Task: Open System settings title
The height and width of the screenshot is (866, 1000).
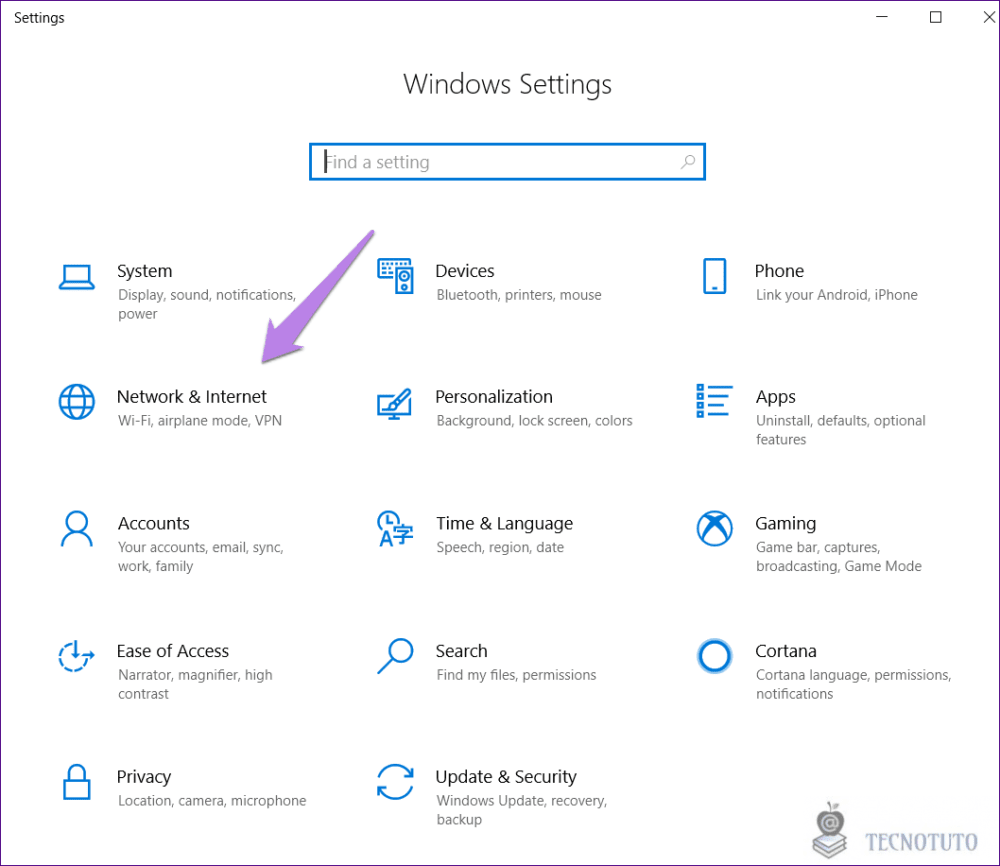Action: point(145,271)
